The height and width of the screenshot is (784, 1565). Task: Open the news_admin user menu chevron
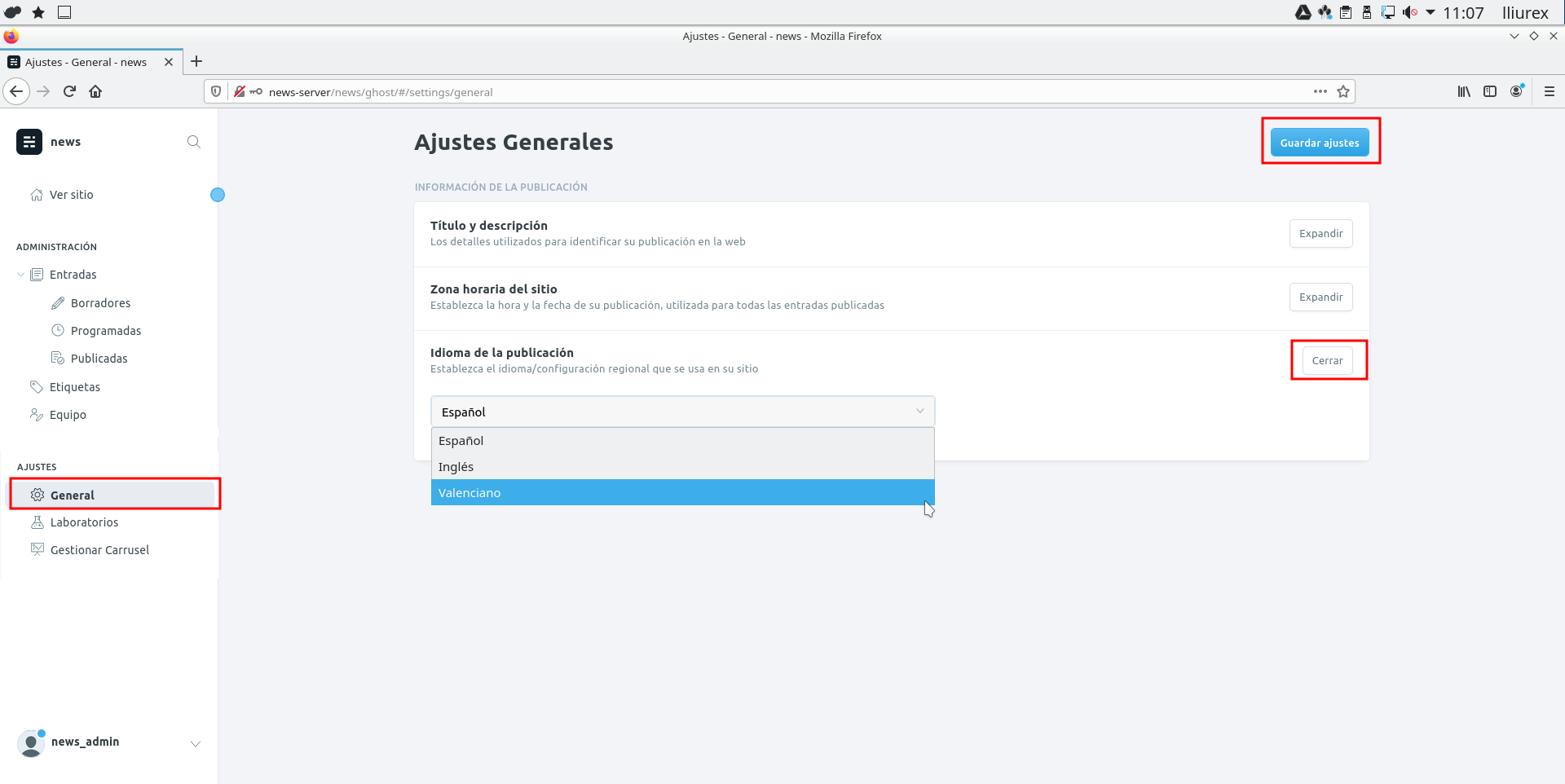(196, 743)
